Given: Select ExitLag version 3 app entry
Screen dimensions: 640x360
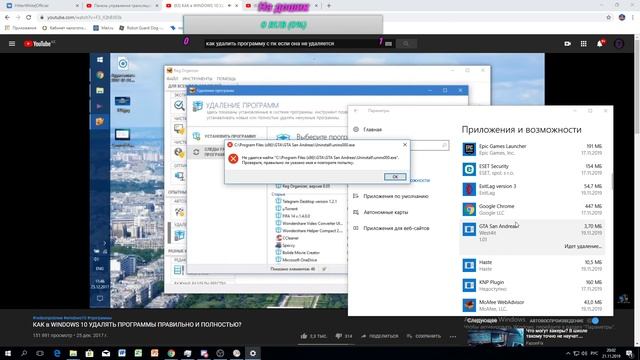Looking at the screenshot, I should click(x=532, y=189).
